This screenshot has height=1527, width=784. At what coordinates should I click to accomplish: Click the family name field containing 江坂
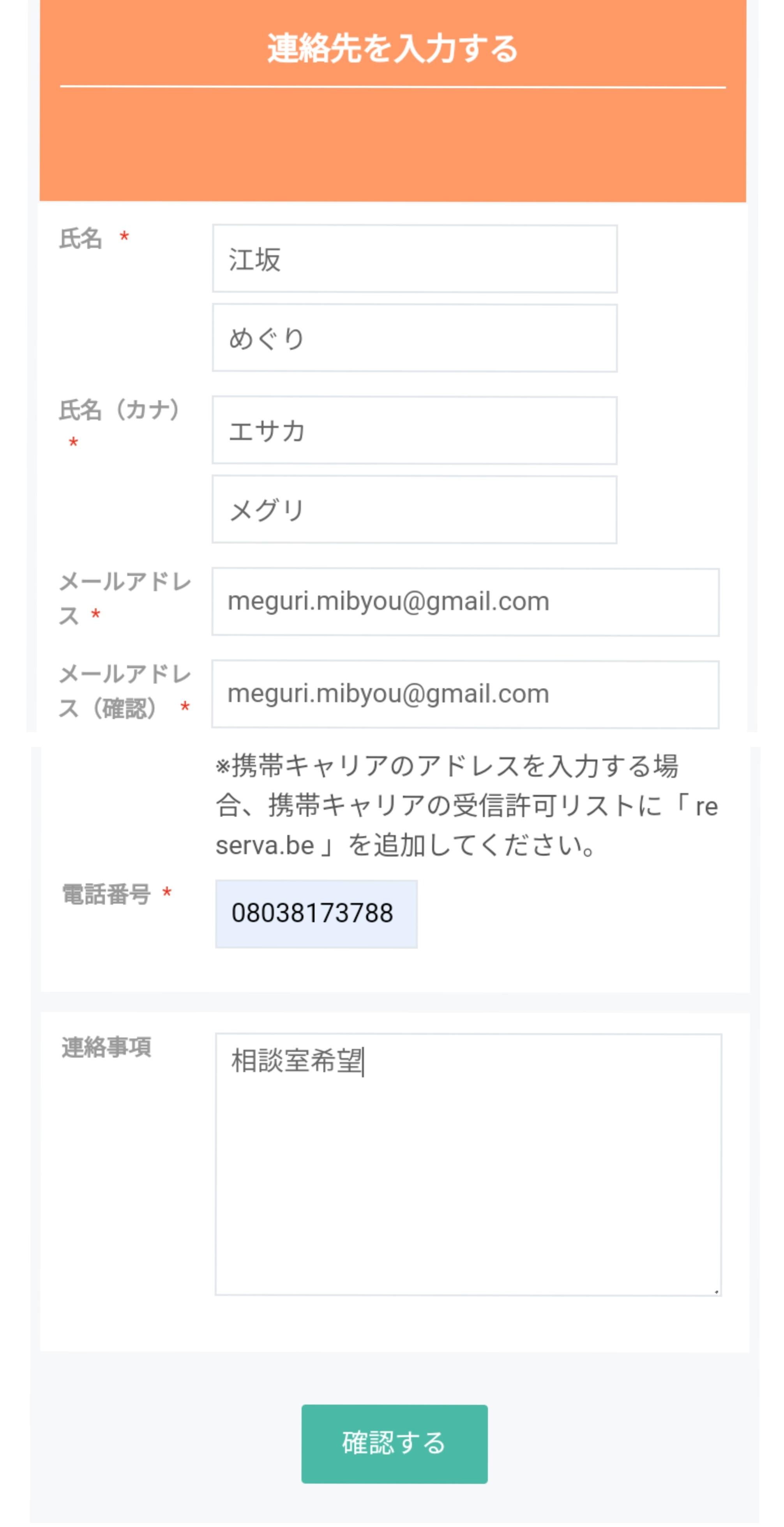(x=414, y=259)
